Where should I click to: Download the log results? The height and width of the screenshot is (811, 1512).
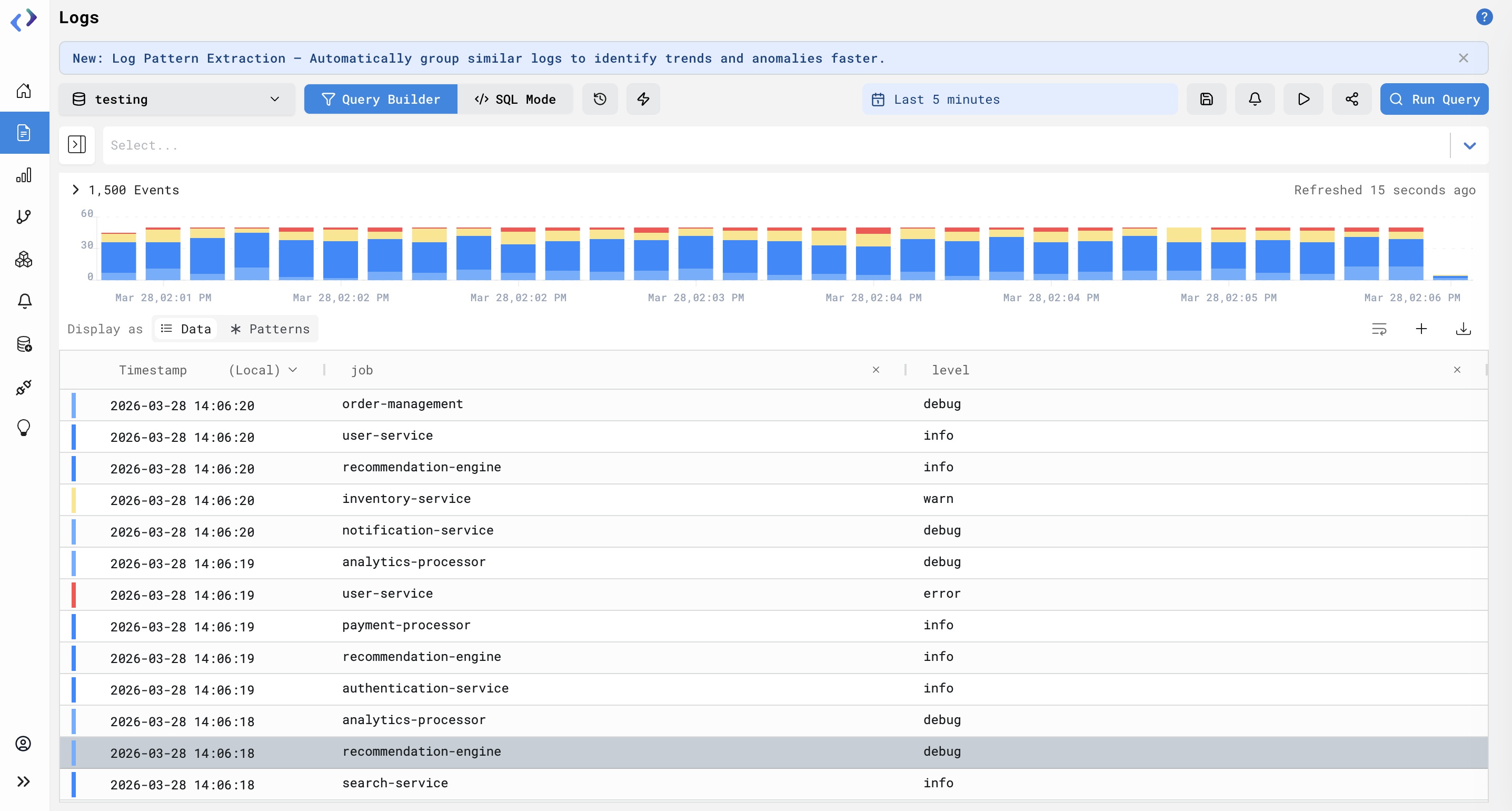(1463, 328)
